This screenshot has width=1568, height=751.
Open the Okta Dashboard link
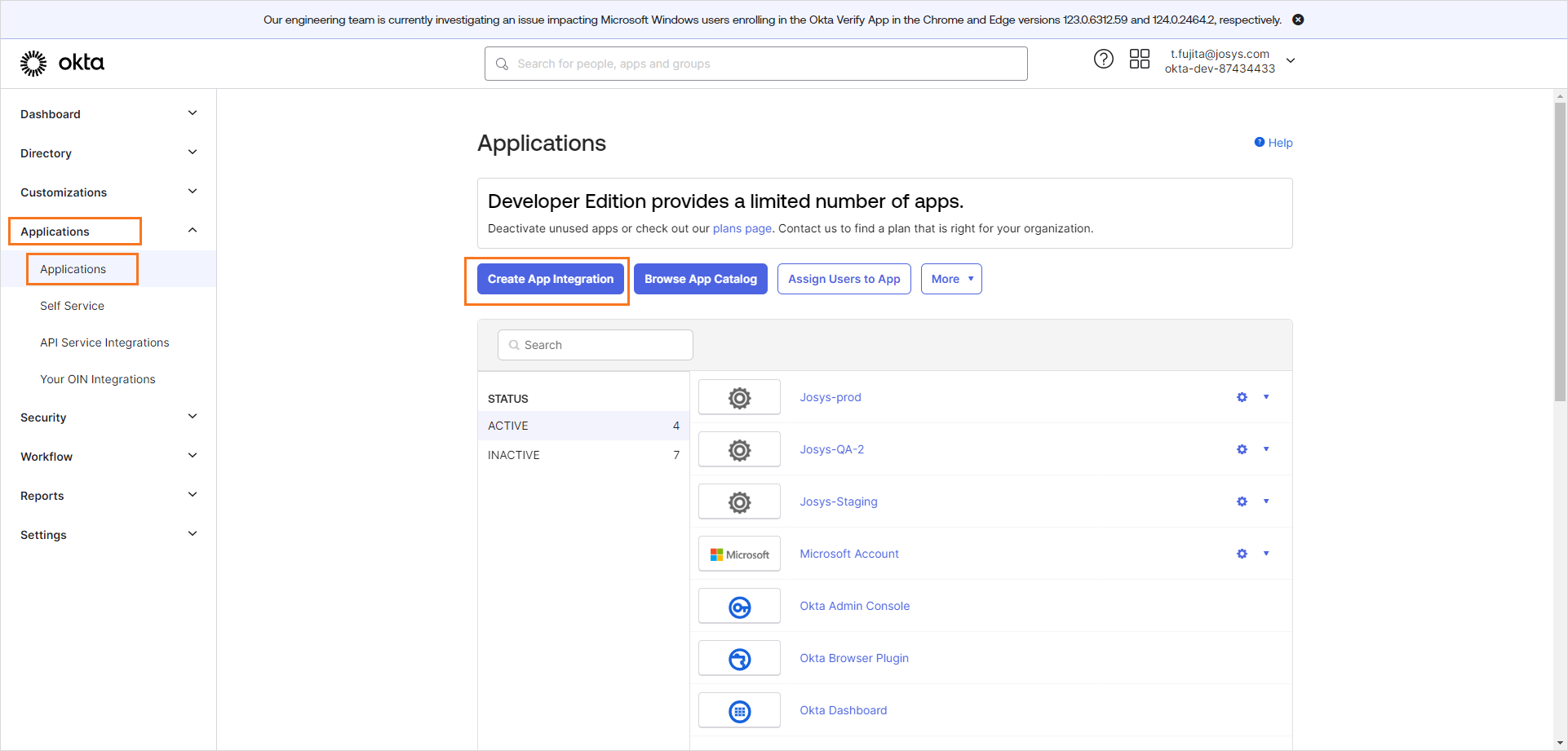point(843,710)
